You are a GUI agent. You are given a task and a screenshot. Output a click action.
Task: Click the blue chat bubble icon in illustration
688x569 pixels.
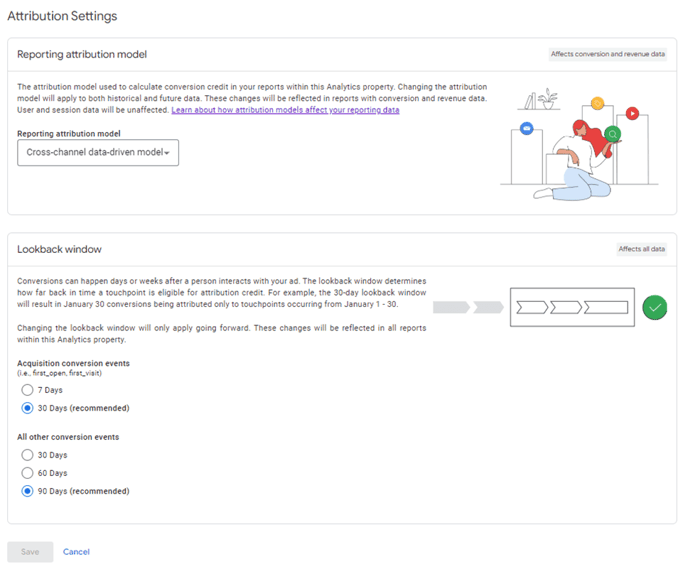tap(527, 129)
